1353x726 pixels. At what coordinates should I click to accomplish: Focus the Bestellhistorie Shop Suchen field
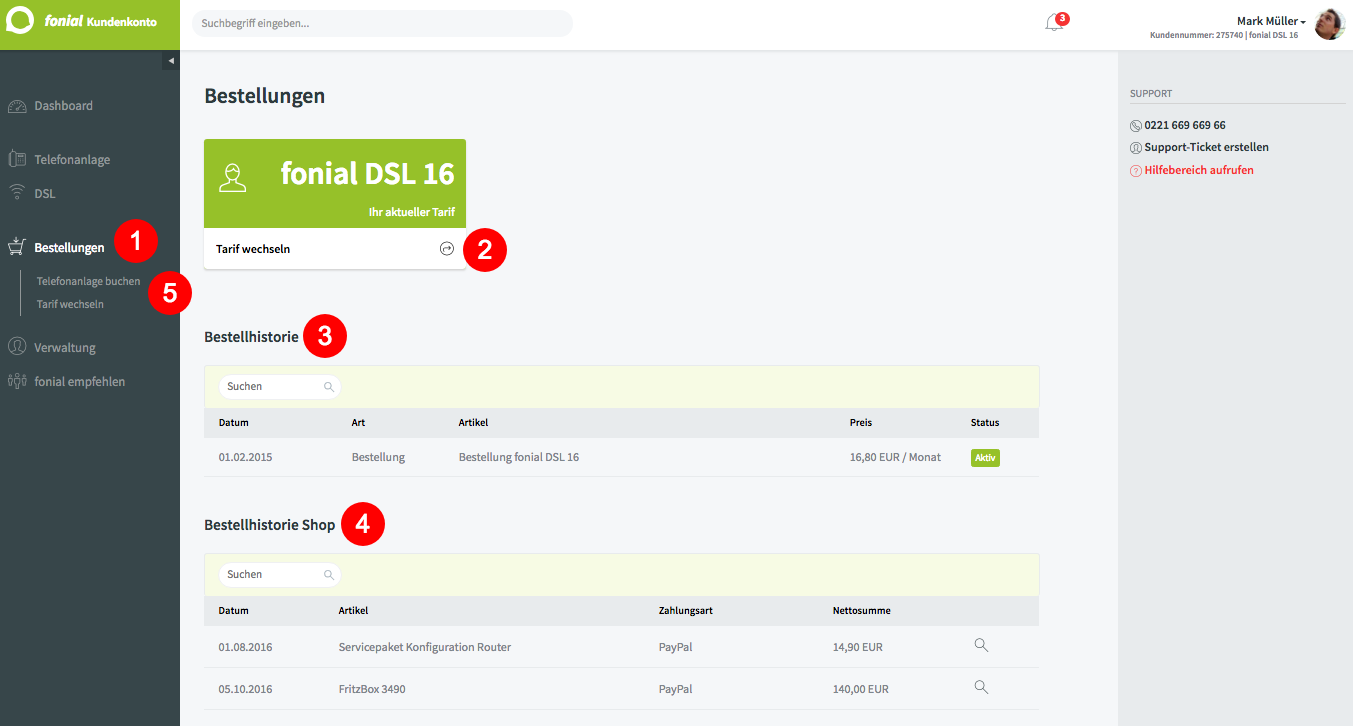280,574
